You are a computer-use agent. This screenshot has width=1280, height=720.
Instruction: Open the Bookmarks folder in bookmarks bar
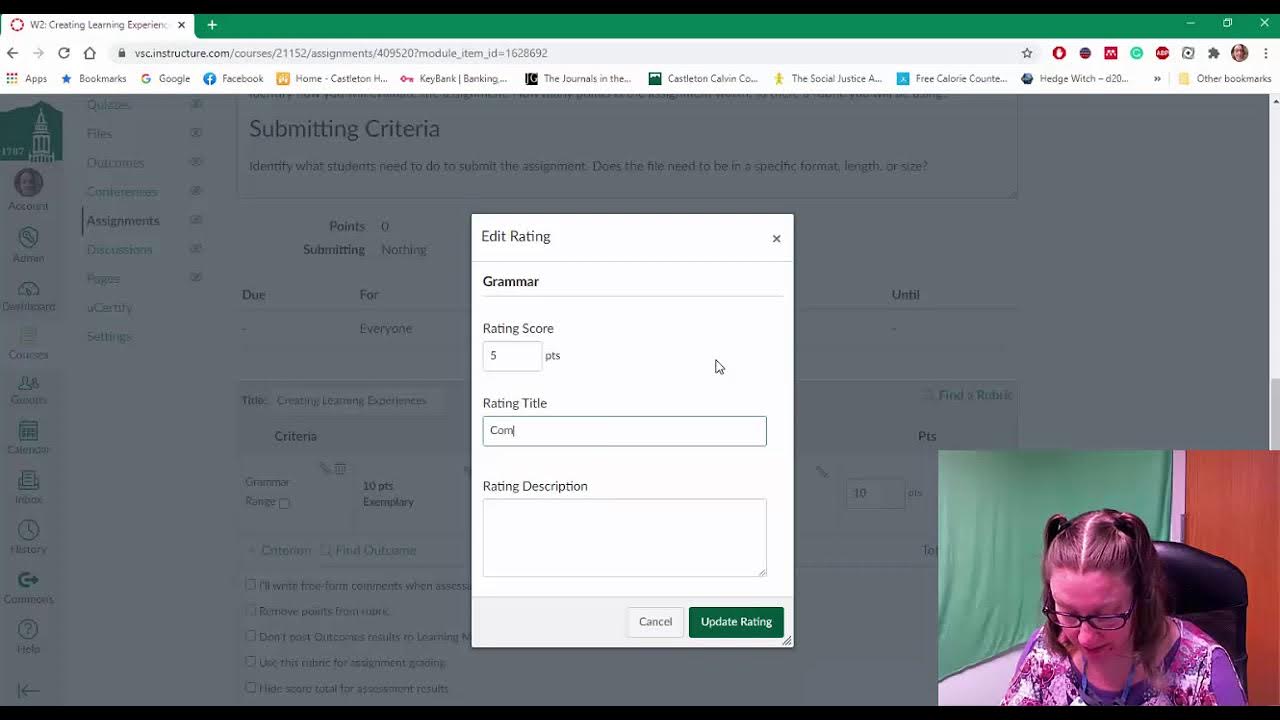[x=94, y=78]
